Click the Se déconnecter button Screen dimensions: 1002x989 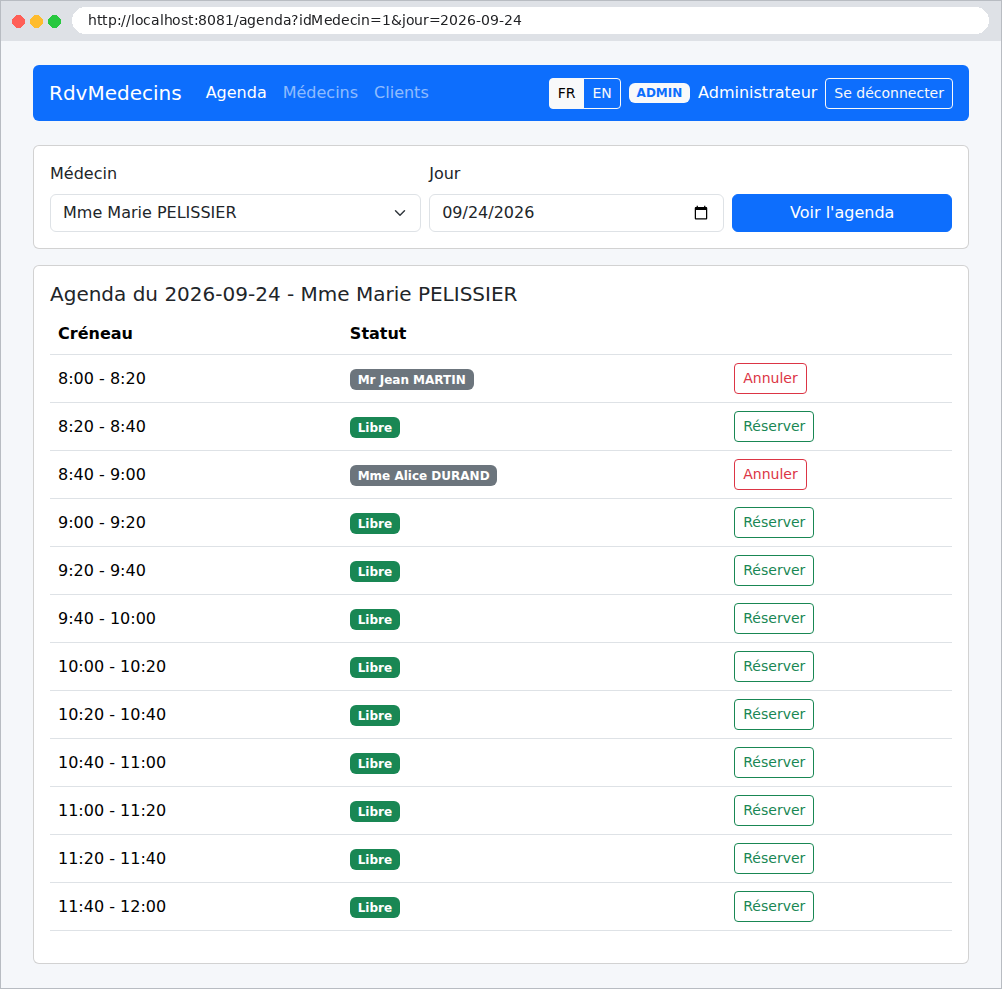point(888,93)
